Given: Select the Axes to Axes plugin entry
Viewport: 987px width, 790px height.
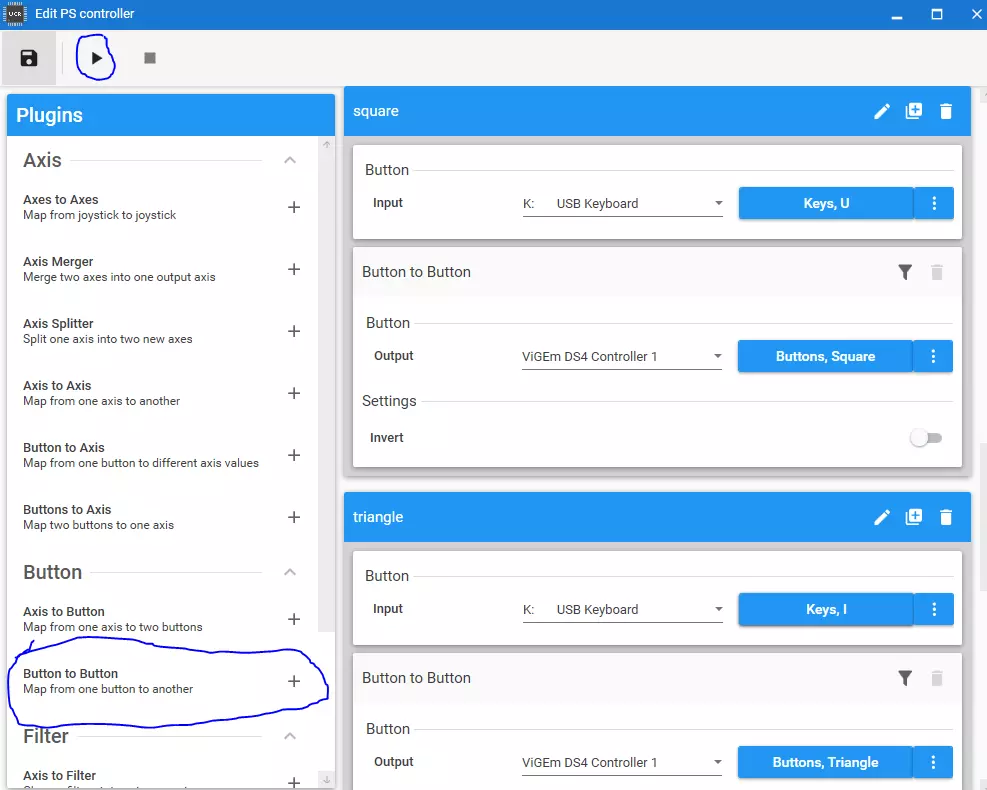Looking at the screenshot, I should pyautogui.click(x=162, y=207).
